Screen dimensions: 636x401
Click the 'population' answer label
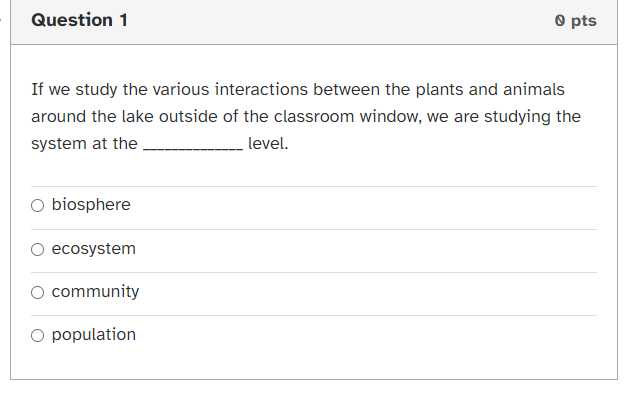click(93, 335)
